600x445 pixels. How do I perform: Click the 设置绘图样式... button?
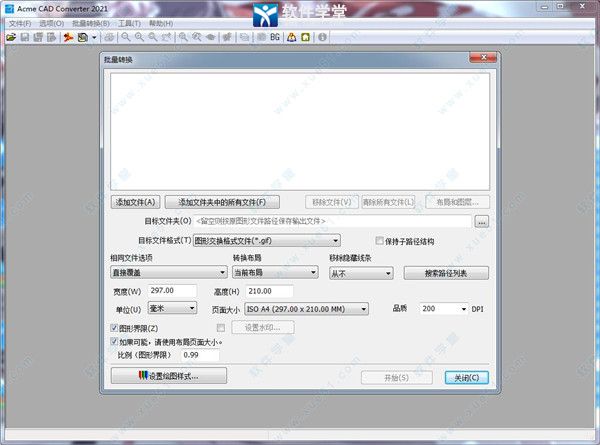[169, 376]
